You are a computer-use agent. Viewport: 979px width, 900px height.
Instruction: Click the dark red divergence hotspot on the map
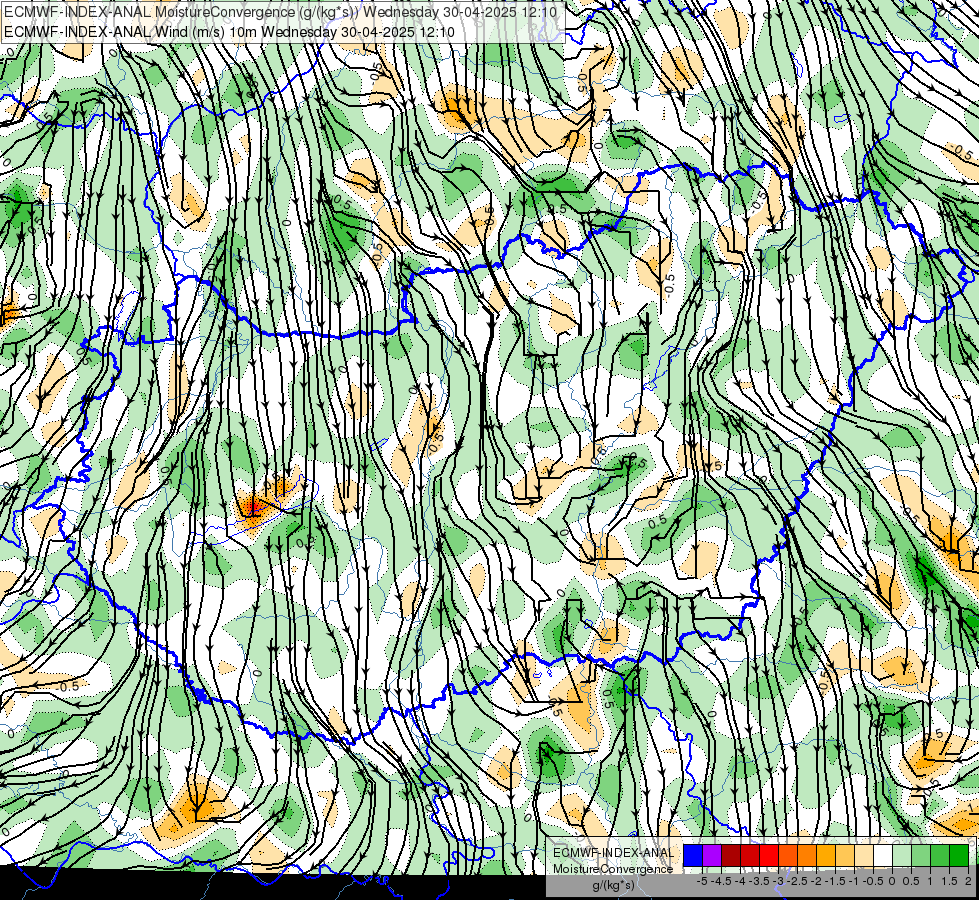[253, 505]
